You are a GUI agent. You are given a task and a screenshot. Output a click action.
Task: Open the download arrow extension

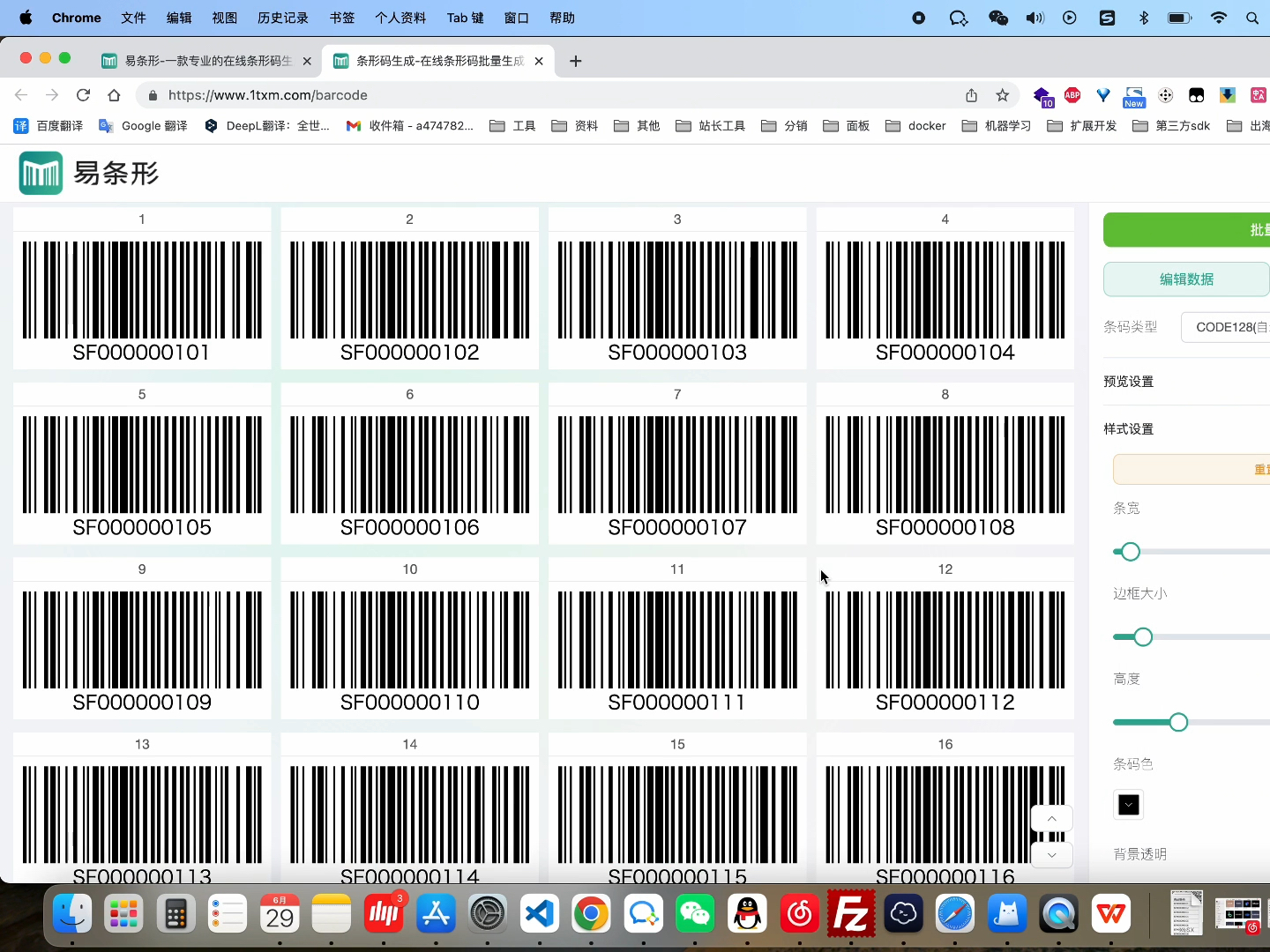point(1227,95)
